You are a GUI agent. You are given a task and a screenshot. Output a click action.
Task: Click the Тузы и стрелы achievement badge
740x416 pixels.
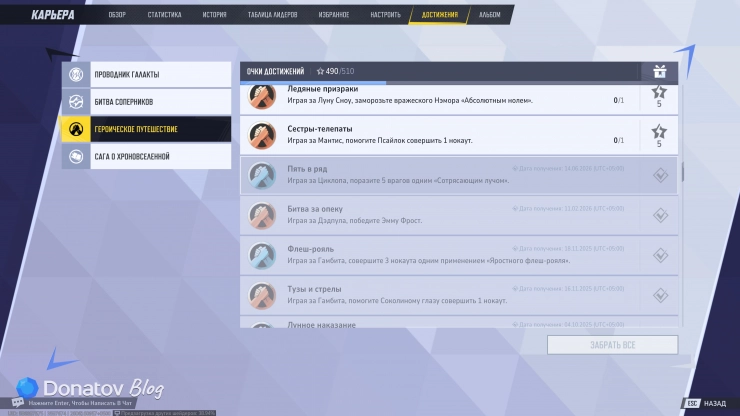[x=262, y=296]
